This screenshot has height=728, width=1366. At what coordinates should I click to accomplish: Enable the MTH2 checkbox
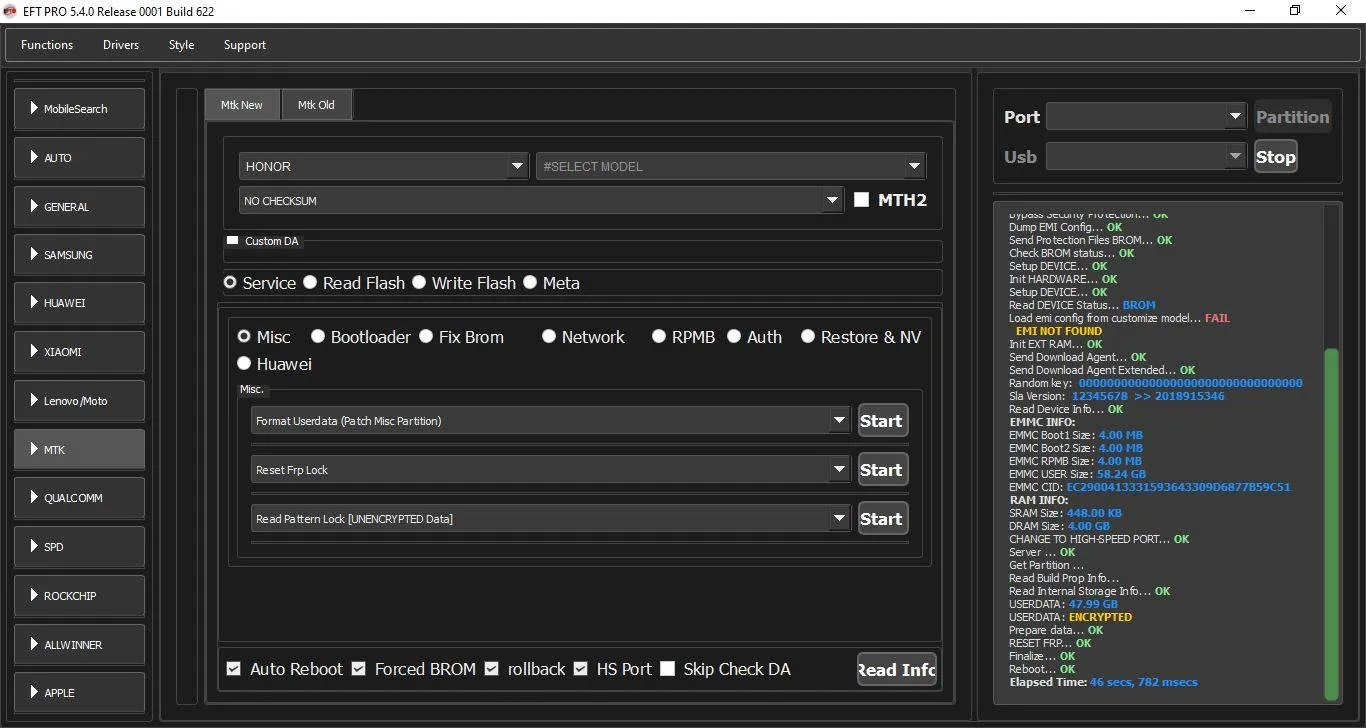tap(861, 200)
